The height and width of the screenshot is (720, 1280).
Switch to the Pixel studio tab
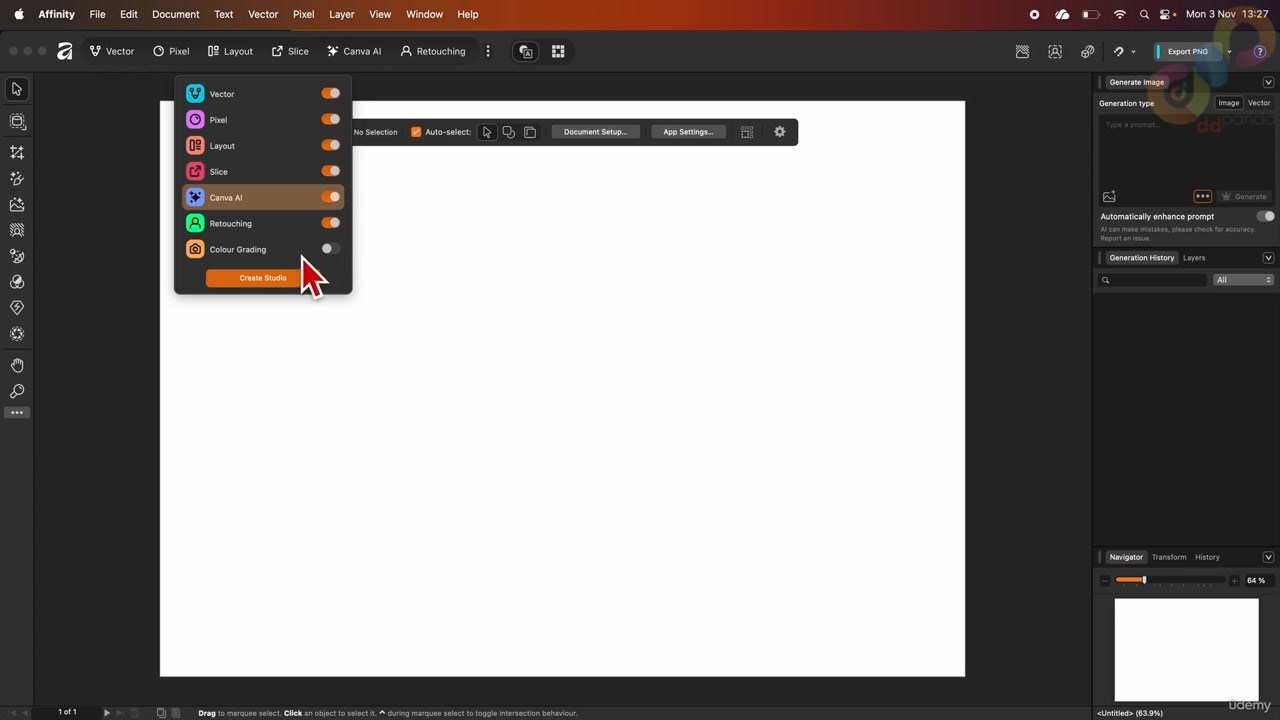click(x=171, y=51)
